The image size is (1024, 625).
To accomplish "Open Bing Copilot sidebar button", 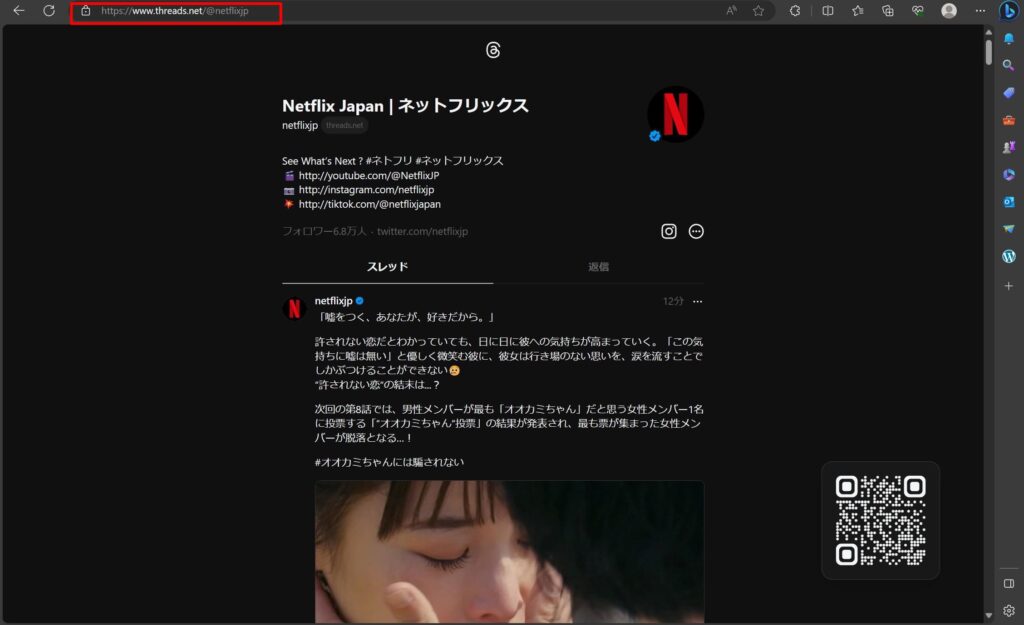I will click(x=1009, y=11).
